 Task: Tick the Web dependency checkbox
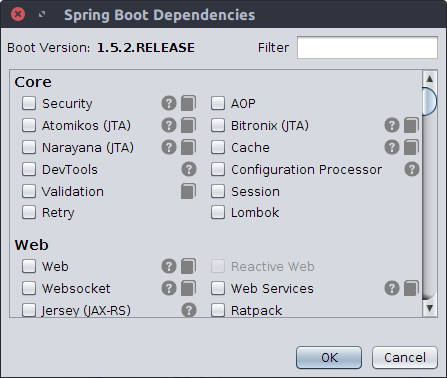[29, 266]
